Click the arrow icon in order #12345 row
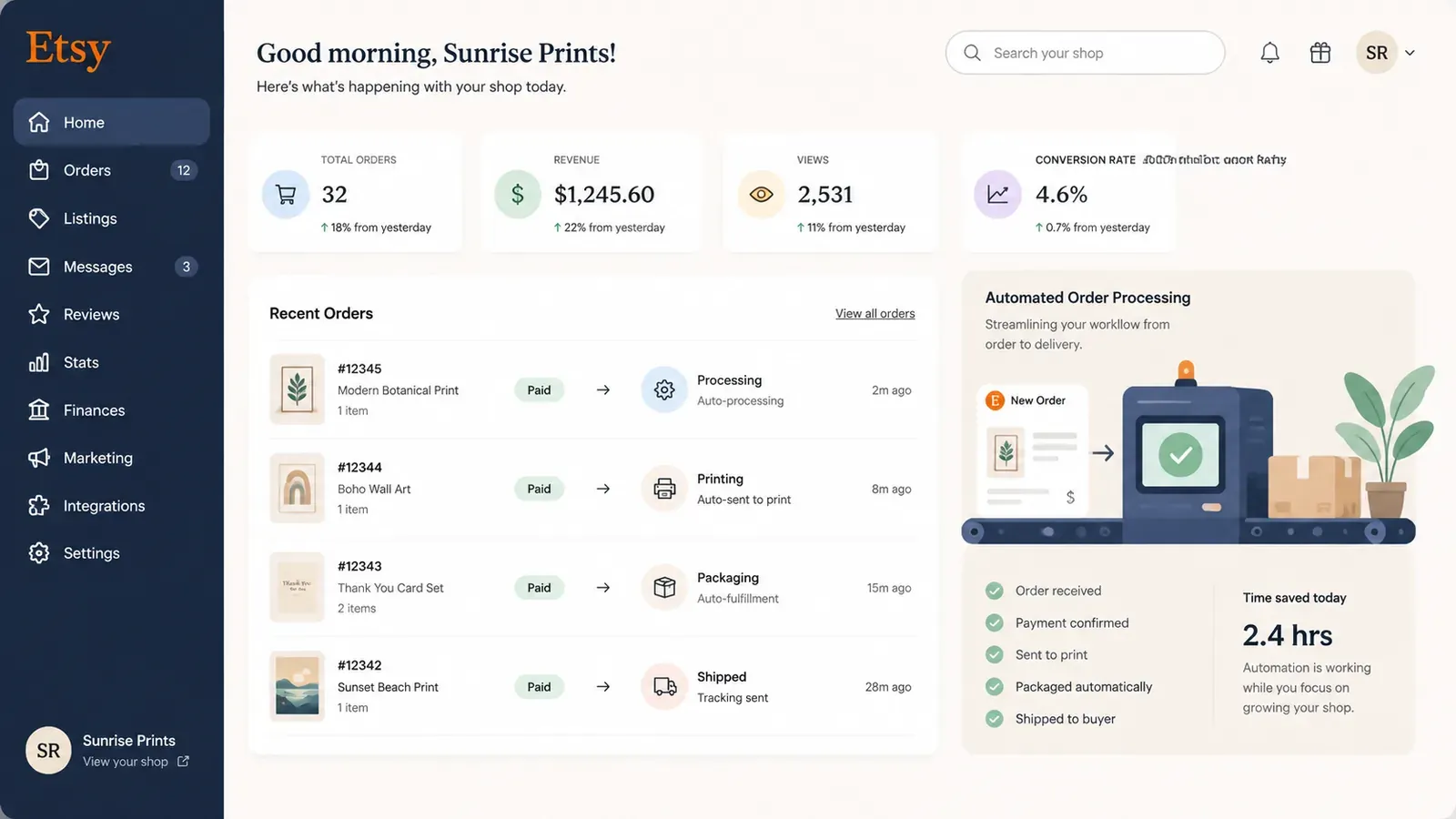The height and width of the screenshot is (819, 1456). coord(603,389)
